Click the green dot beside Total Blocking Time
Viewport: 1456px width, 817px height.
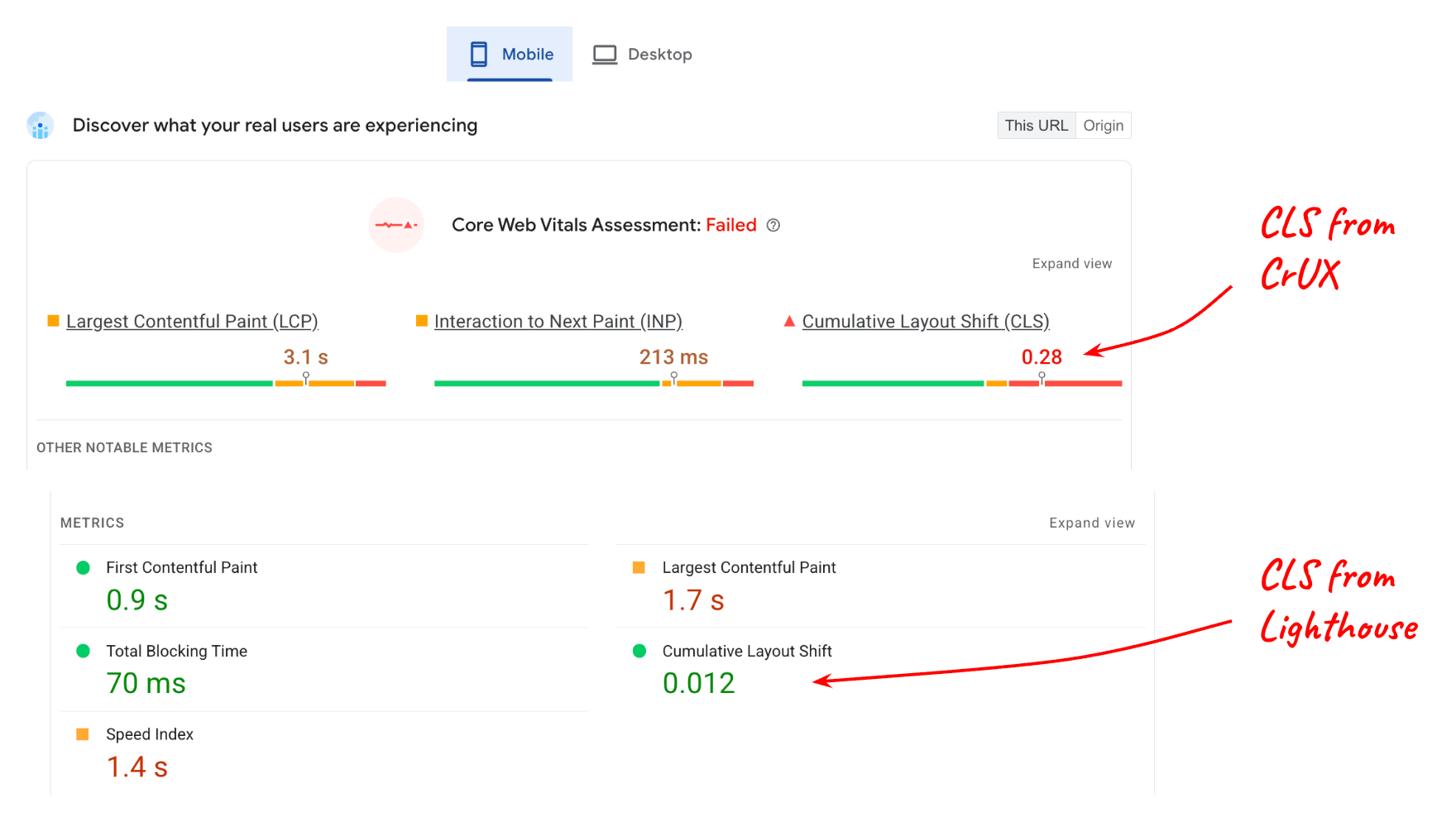(x=83, y=651)
